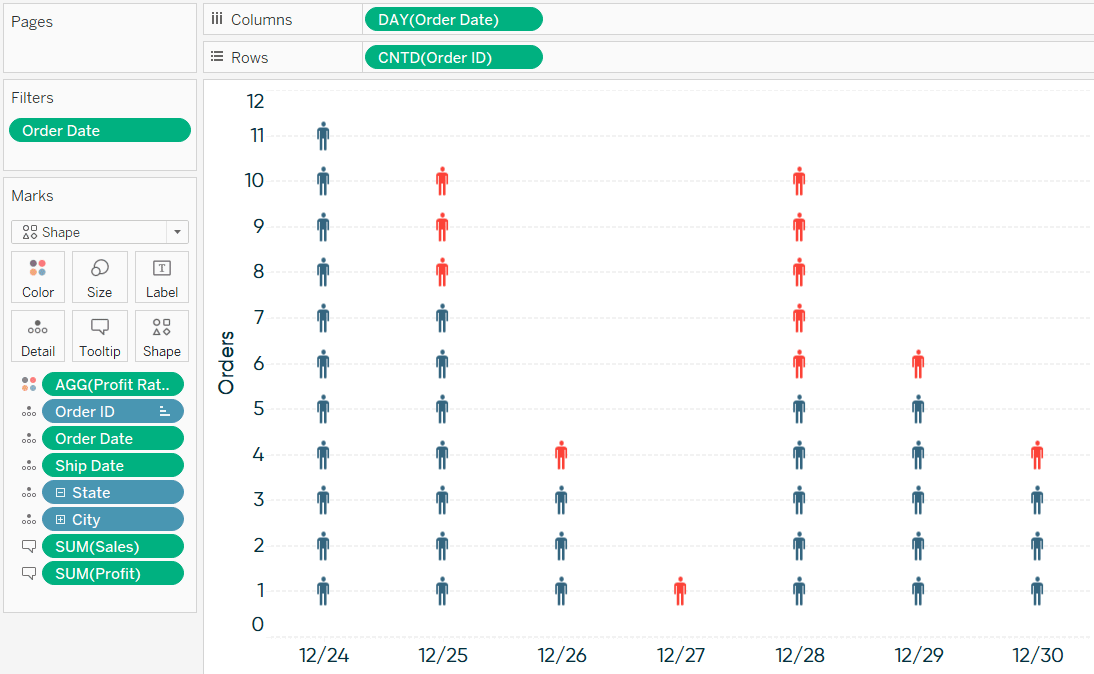This screenshot has height=674, width=1094.
Task: Open the Shape mark type dropdown
Action: (100, 232)
